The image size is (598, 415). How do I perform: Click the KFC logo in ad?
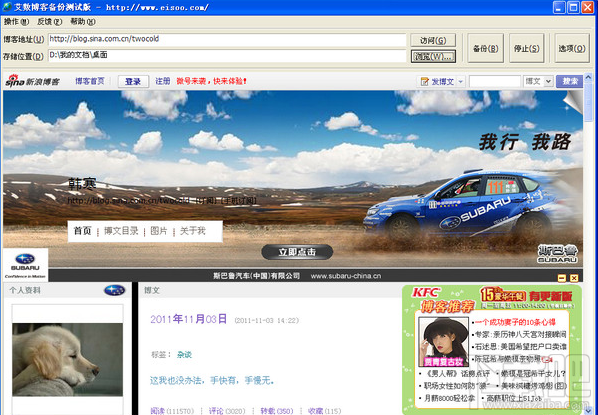pyautogui.click(x=426, y=293)
